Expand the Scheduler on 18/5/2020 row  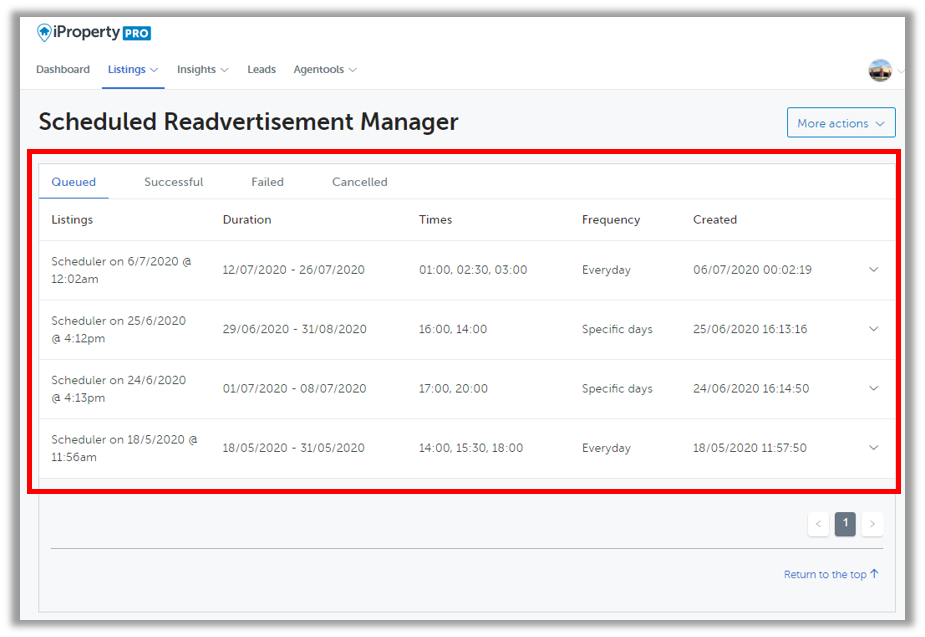click(x=873, y=448)
